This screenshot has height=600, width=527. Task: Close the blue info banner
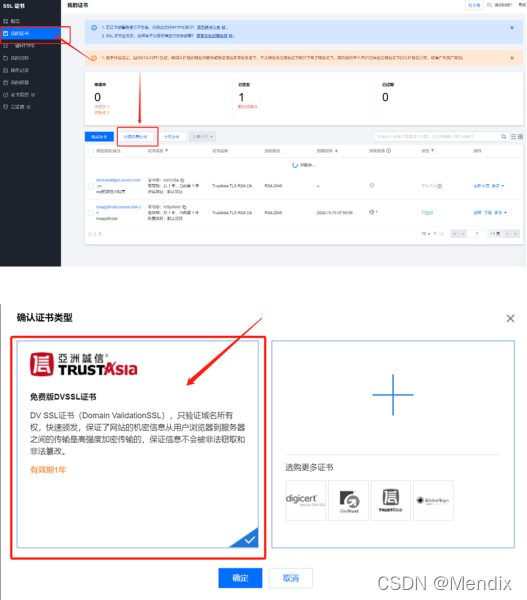[x=512, y=28]
